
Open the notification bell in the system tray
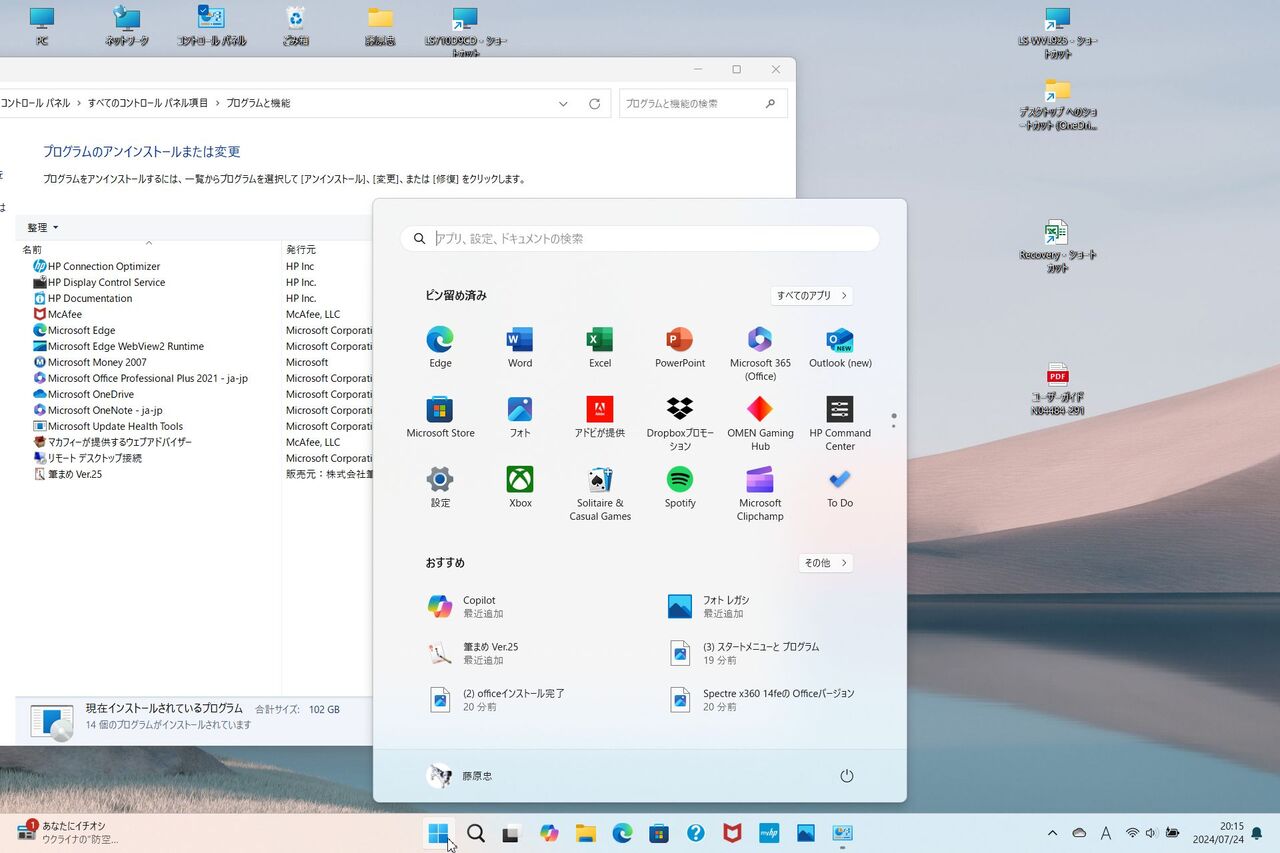(1257, 833)
